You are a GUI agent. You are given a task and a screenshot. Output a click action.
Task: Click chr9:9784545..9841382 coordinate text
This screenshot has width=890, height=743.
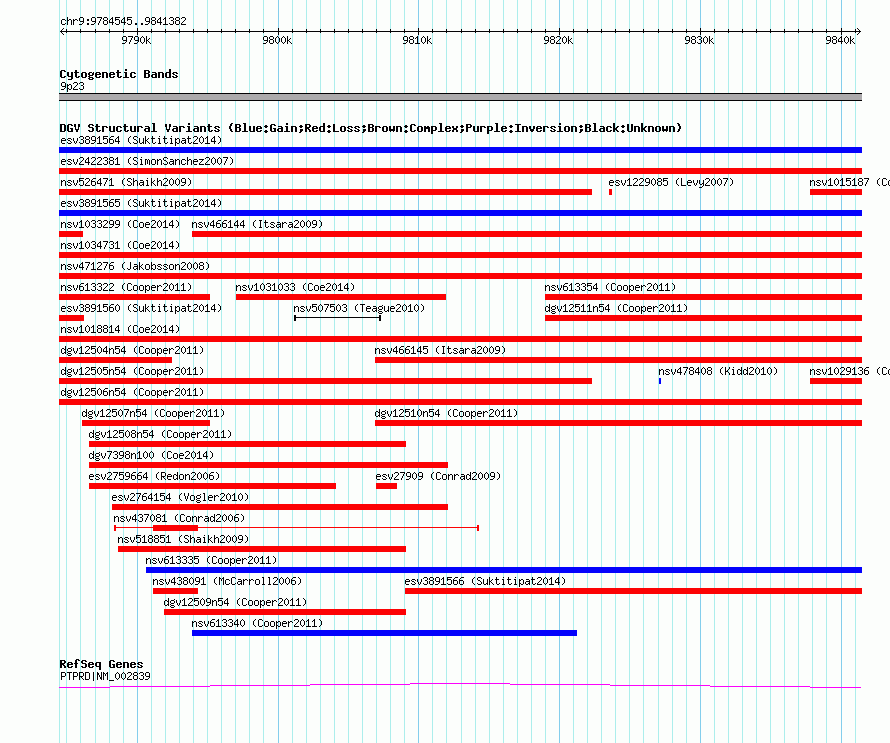coord(123,22)
